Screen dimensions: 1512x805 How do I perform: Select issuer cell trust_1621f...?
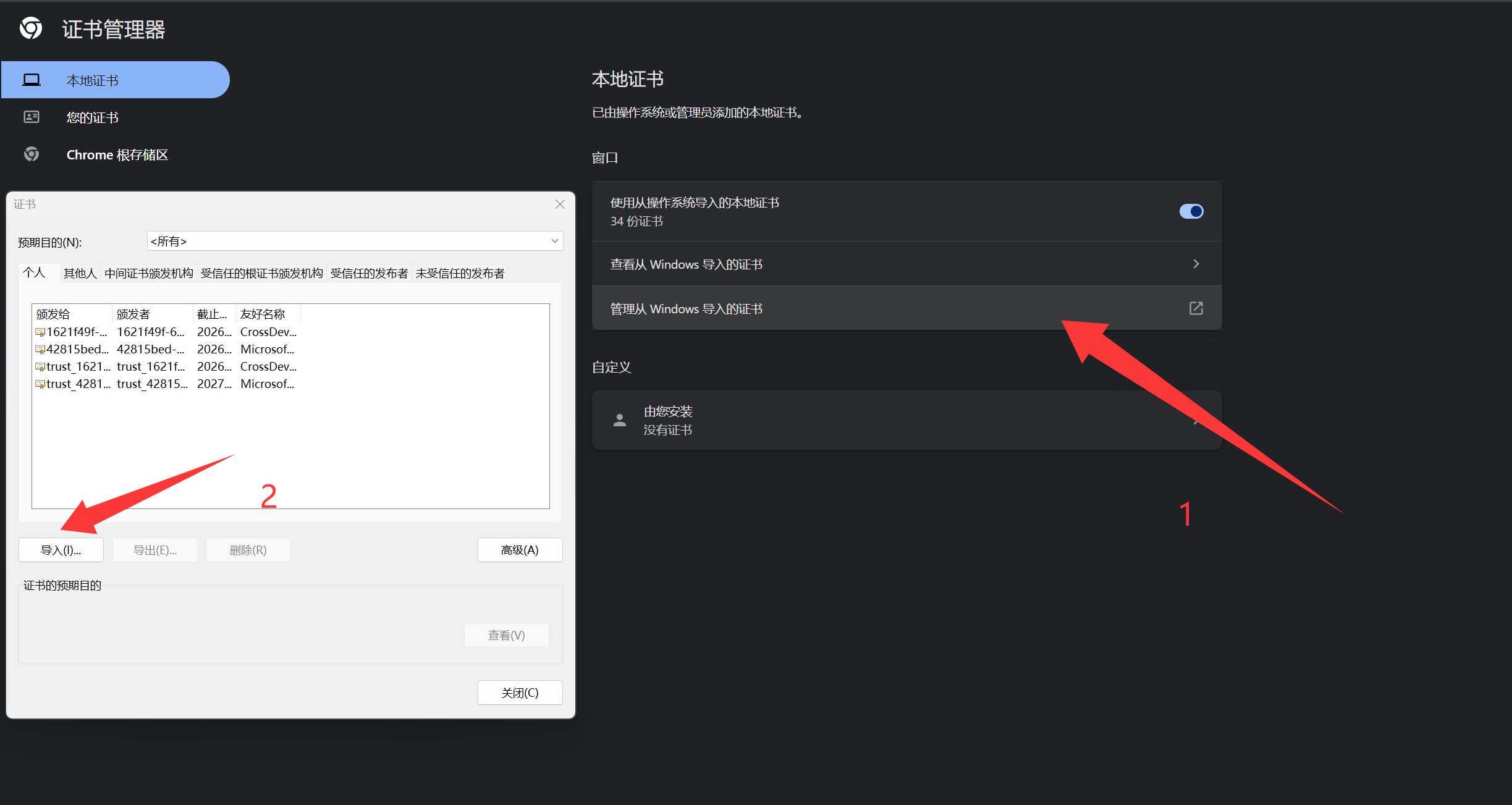(151, 367)
